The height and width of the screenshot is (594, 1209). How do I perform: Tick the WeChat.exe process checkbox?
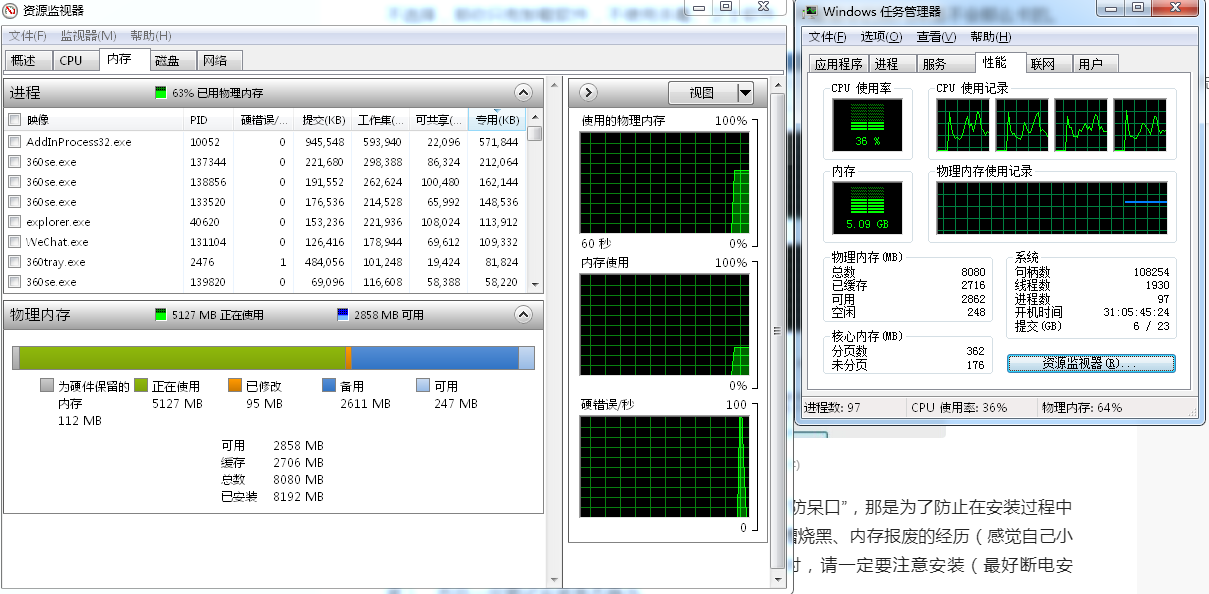pos(14,242)
